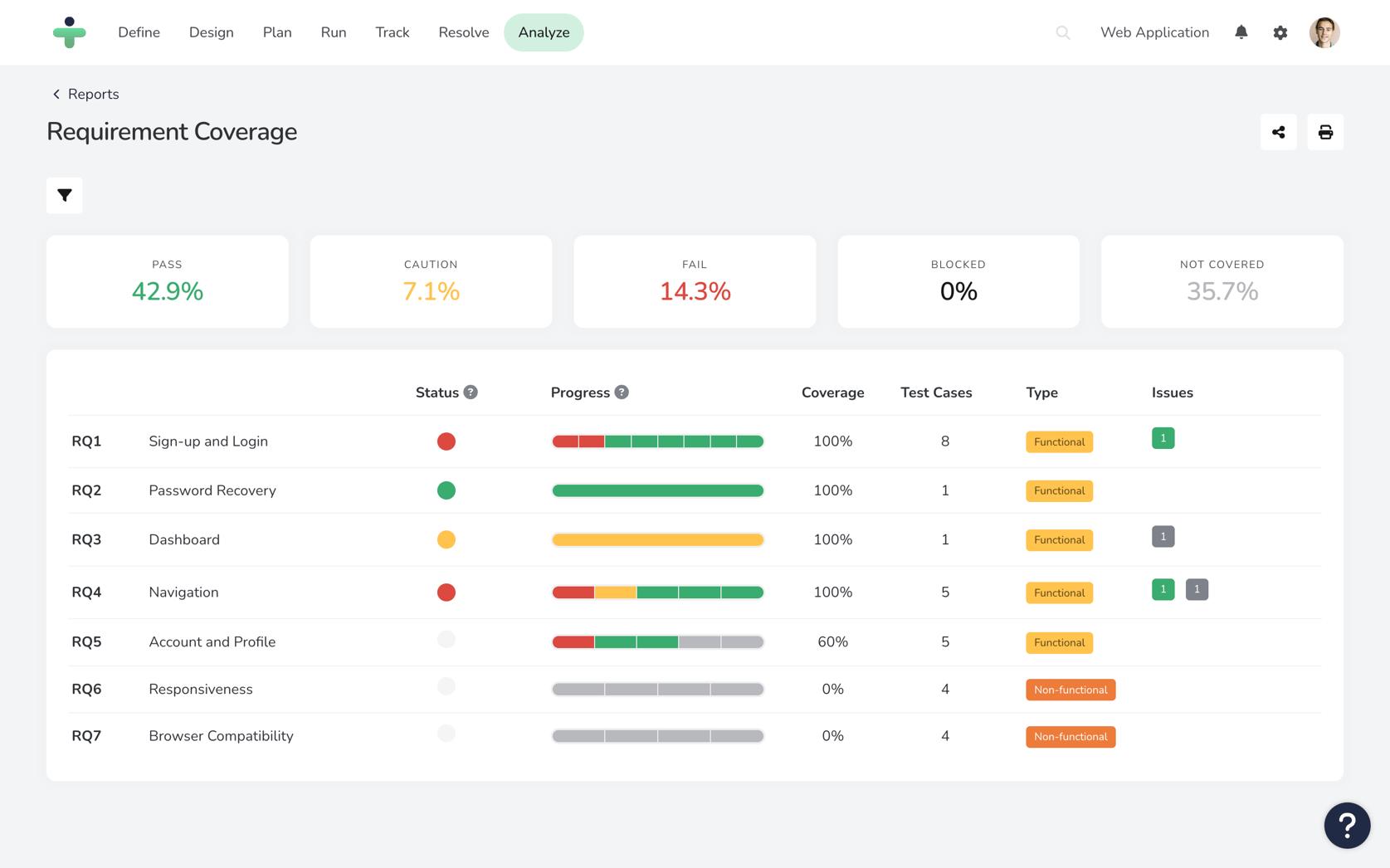The width and height of the screenshot is (1390, 868).
Task: Click the red status dot for Navigation
Action: tap(446, 592)
